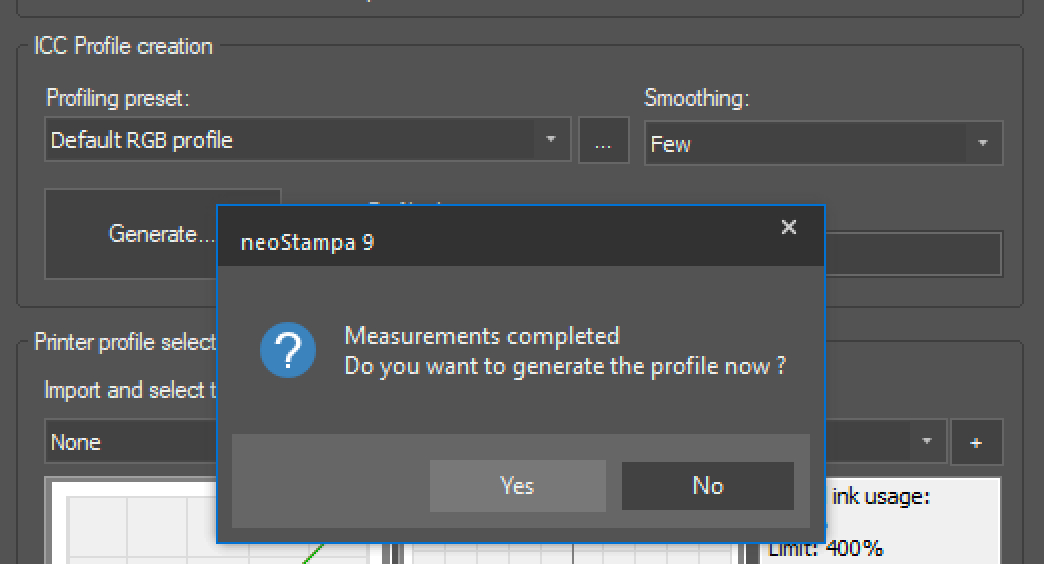Click the neoStampa 9 dialog title

(308, 242)
